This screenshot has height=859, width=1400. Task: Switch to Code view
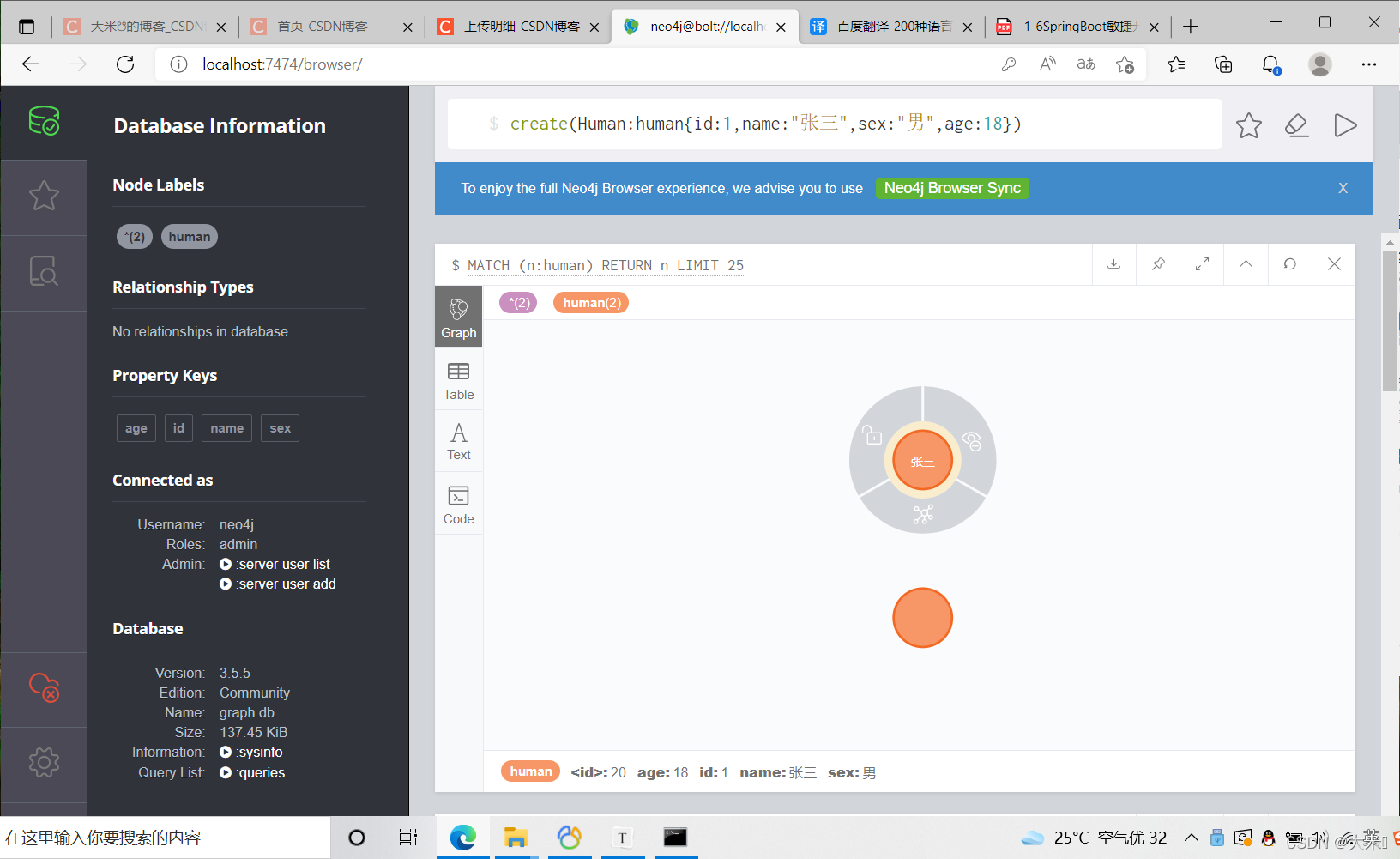[459, 505]
